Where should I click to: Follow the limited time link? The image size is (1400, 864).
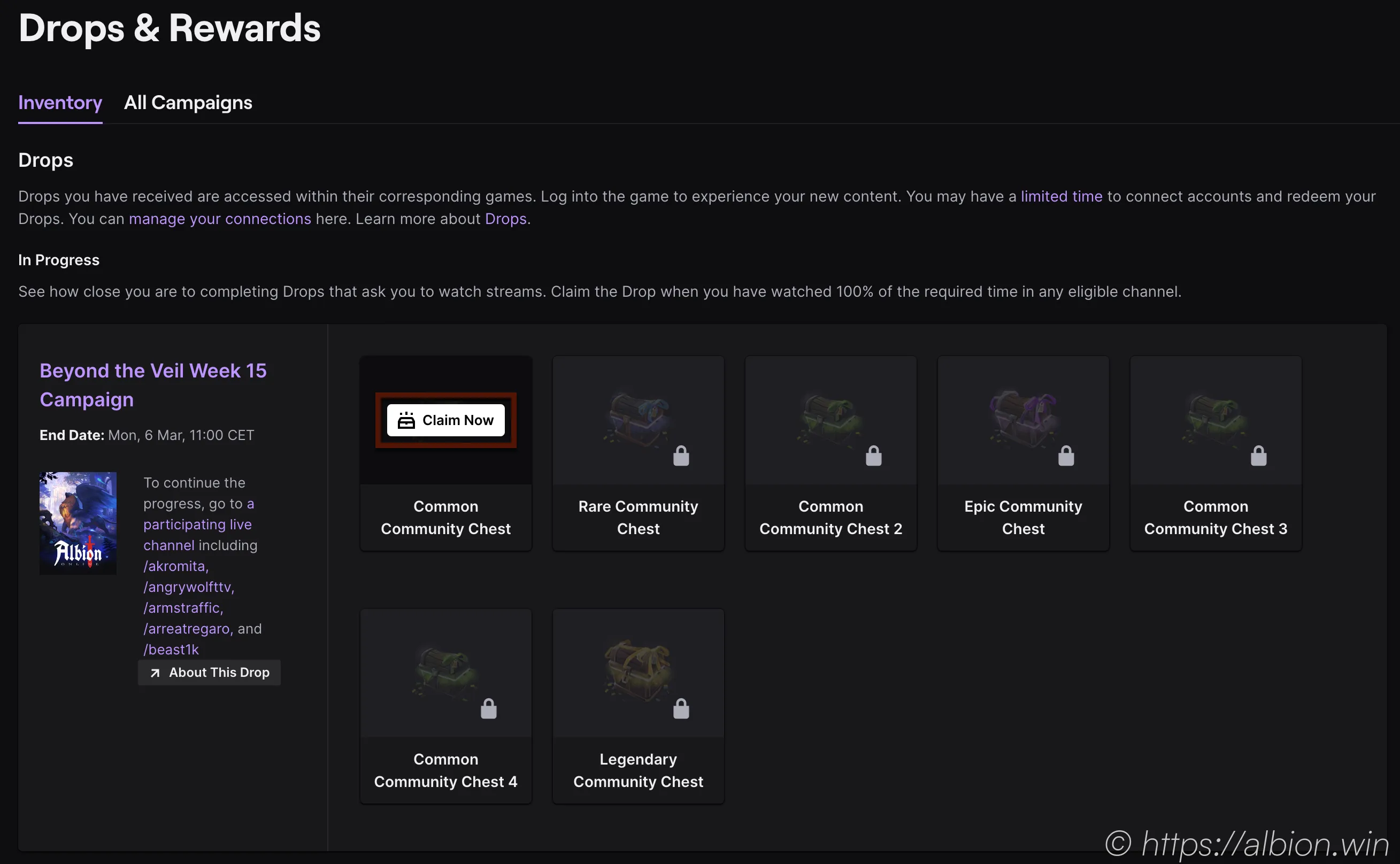1061,197
